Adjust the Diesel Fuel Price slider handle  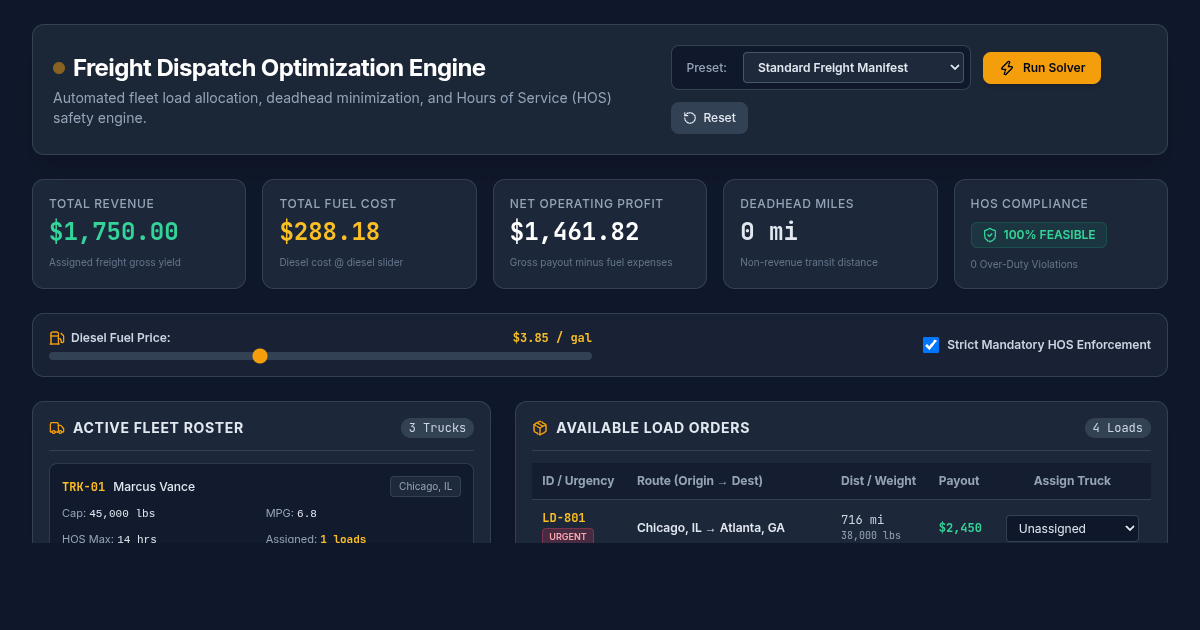point(260,356)
